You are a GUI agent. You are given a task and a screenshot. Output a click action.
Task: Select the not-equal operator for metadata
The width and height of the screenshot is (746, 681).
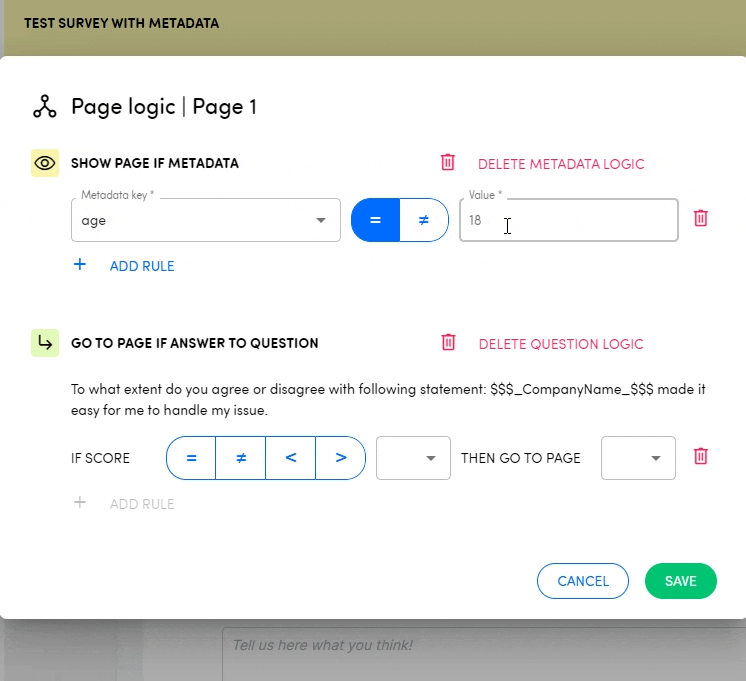tap(424, 220)
